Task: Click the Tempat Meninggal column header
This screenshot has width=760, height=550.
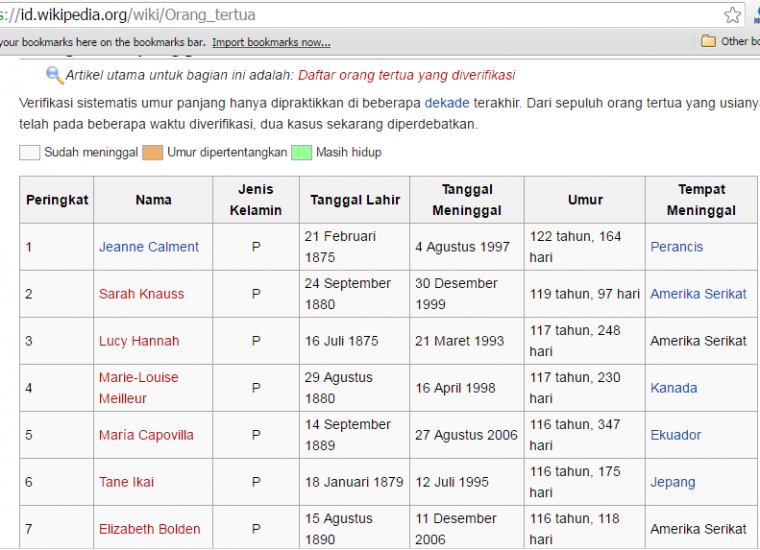Action: [x=701, y=200]
